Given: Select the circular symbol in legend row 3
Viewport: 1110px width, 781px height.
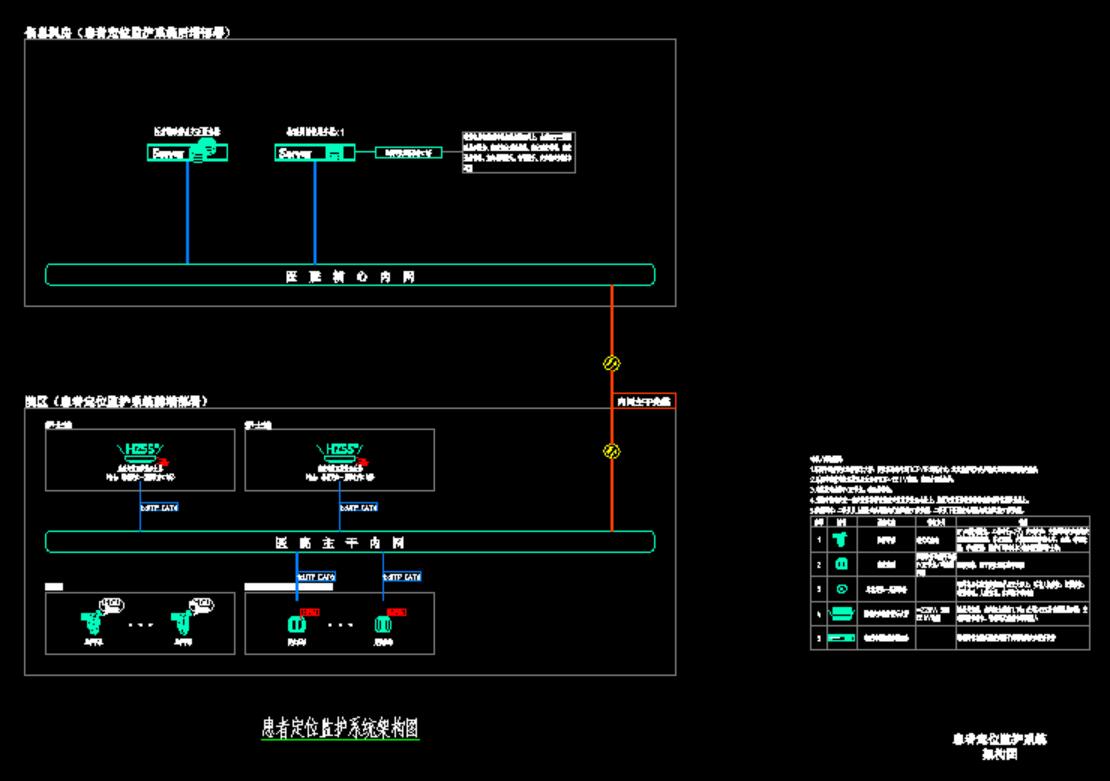Looking at the screenshot, I should point(841,589).
